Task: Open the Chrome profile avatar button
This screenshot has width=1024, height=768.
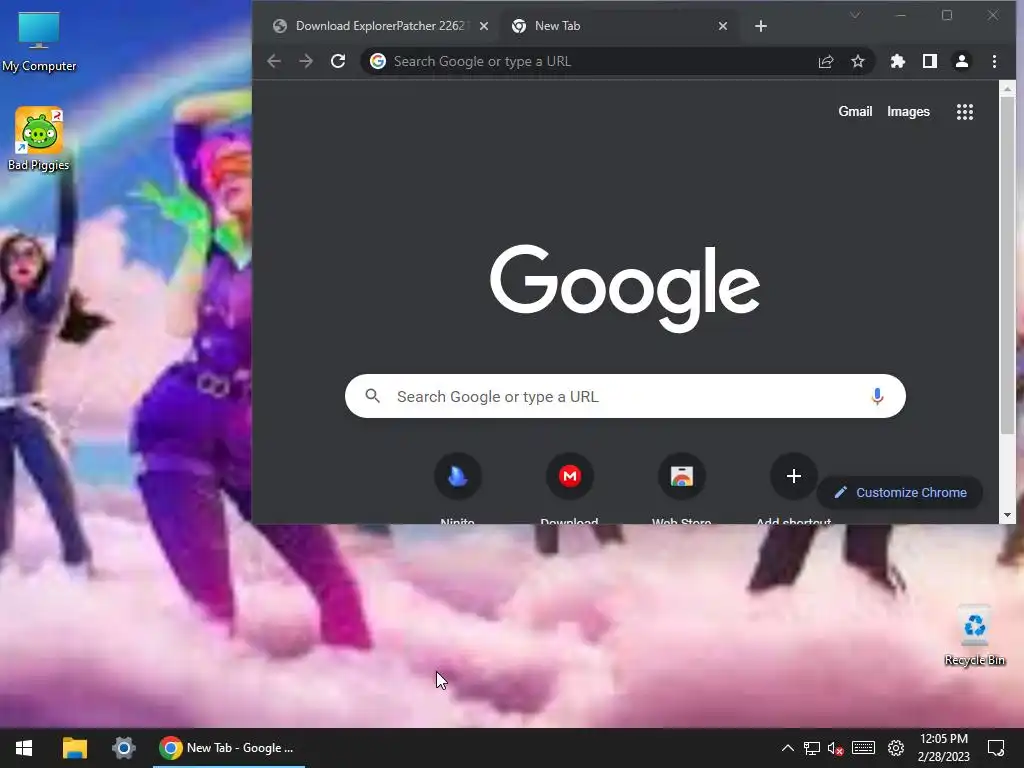Action: point(962,61)
